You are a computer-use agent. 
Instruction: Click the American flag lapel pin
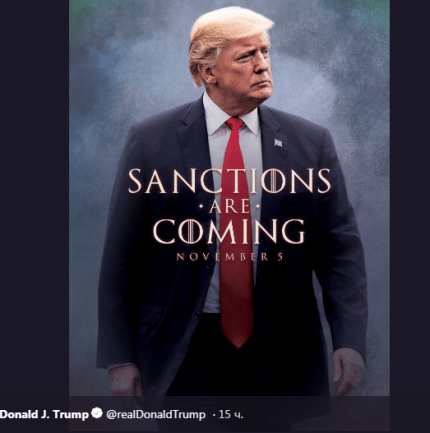click(278, 143)
